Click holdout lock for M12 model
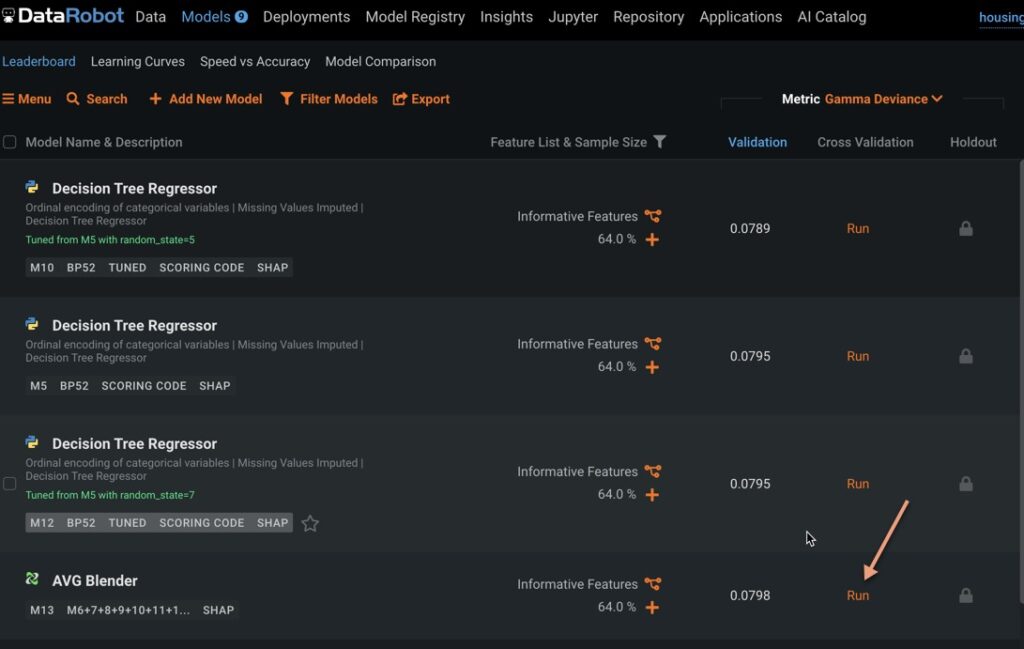Image resolution: width=1024 pixels, height=649 pixels. coord(966,484)
